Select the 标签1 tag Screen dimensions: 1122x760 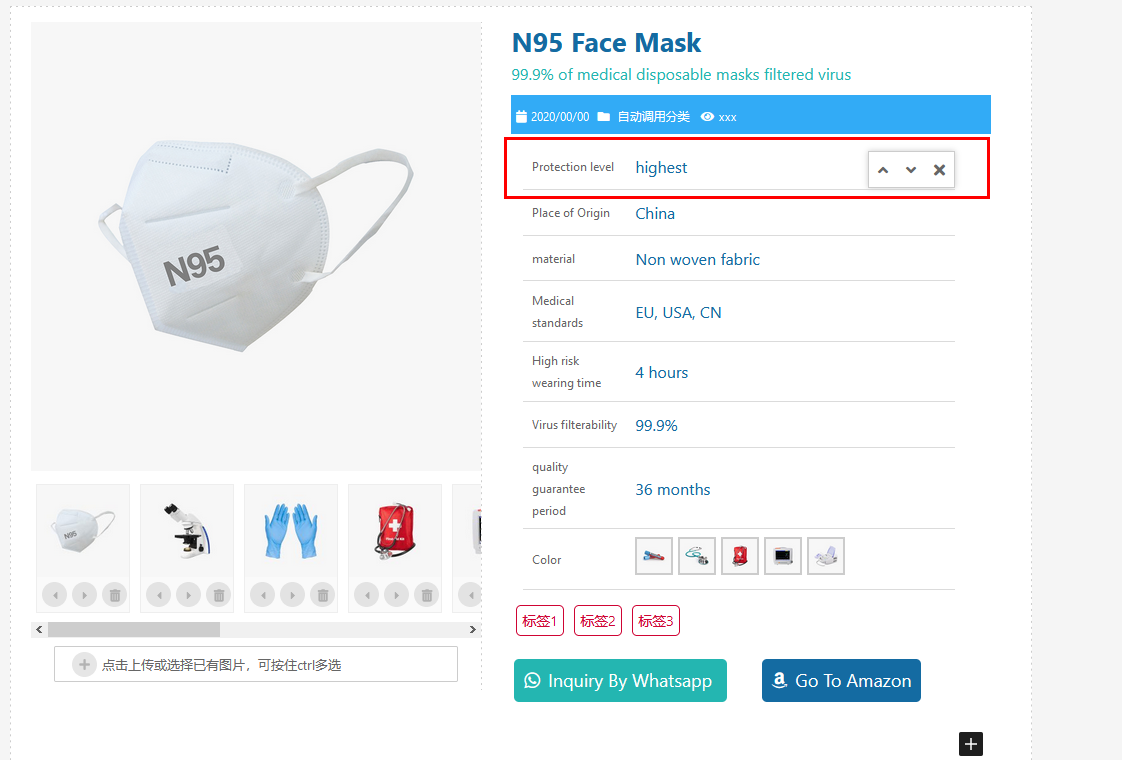pos(540,621)
